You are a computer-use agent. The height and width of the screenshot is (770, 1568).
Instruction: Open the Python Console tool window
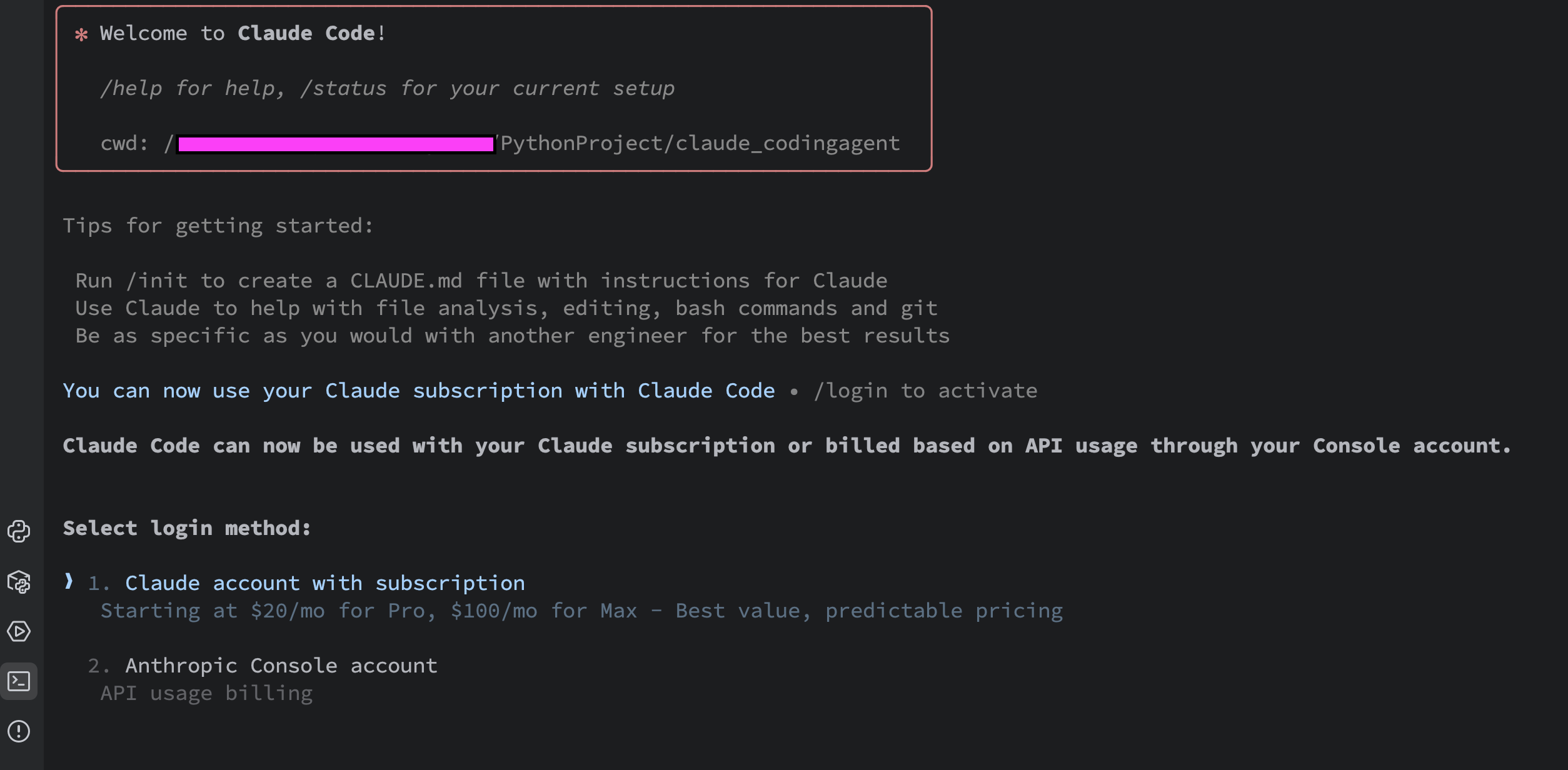coord(19,531)
